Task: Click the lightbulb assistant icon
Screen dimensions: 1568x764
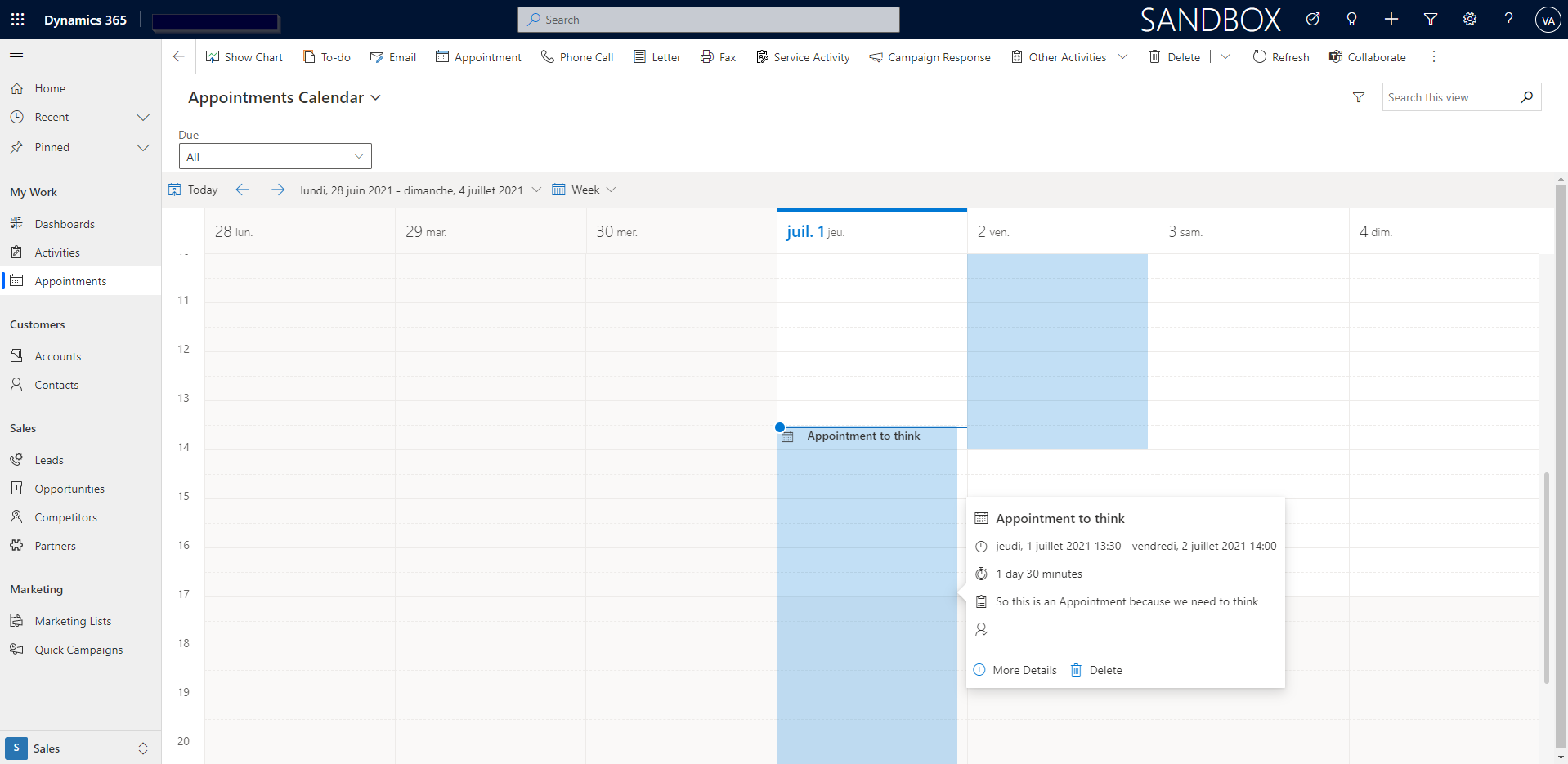Action: tap(1351, 20)
